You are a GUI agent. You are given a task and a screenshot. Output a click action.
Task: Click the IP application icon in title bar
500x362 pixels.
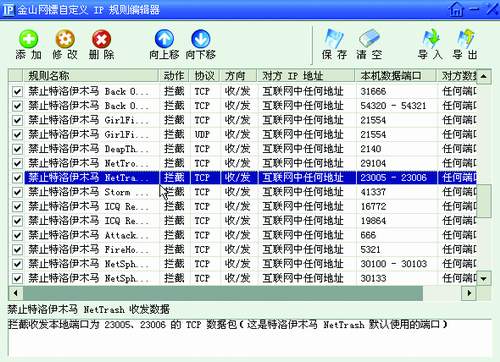click(x=8, y=9)
